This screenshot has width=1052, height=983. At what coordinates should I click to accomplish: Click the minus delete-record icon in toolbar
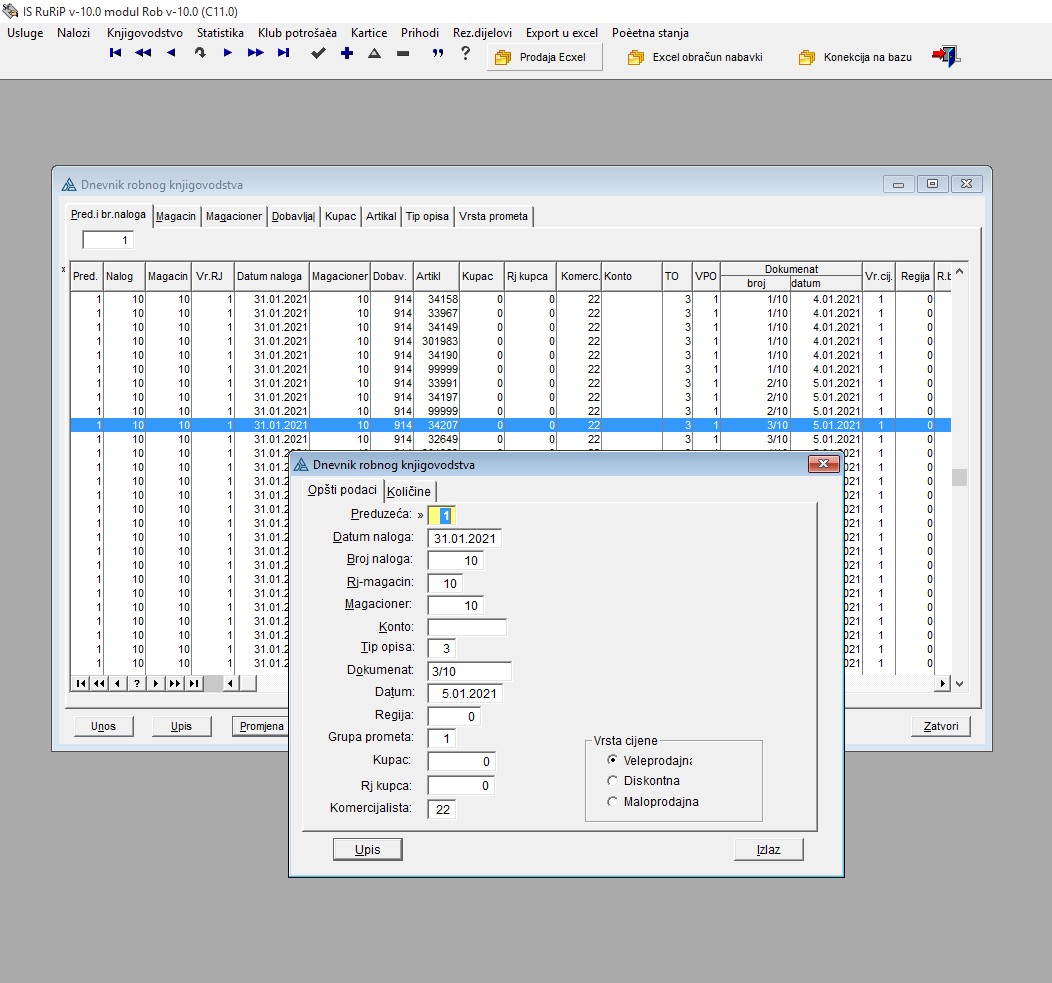pos(402,54)
